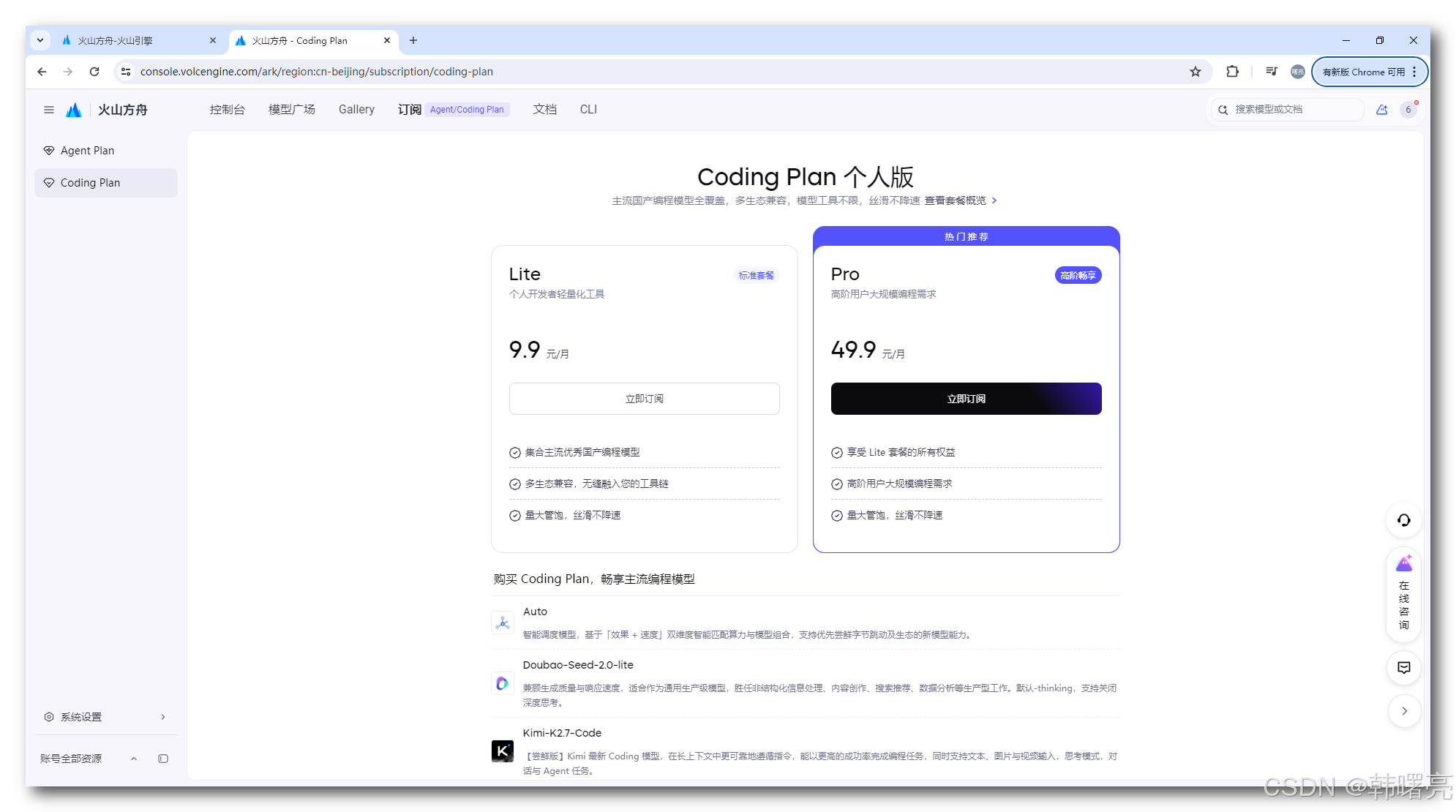Subscribe to Lite plan with 立即订阅
This screenshot has height=812, width=1456.
[644, 399]
